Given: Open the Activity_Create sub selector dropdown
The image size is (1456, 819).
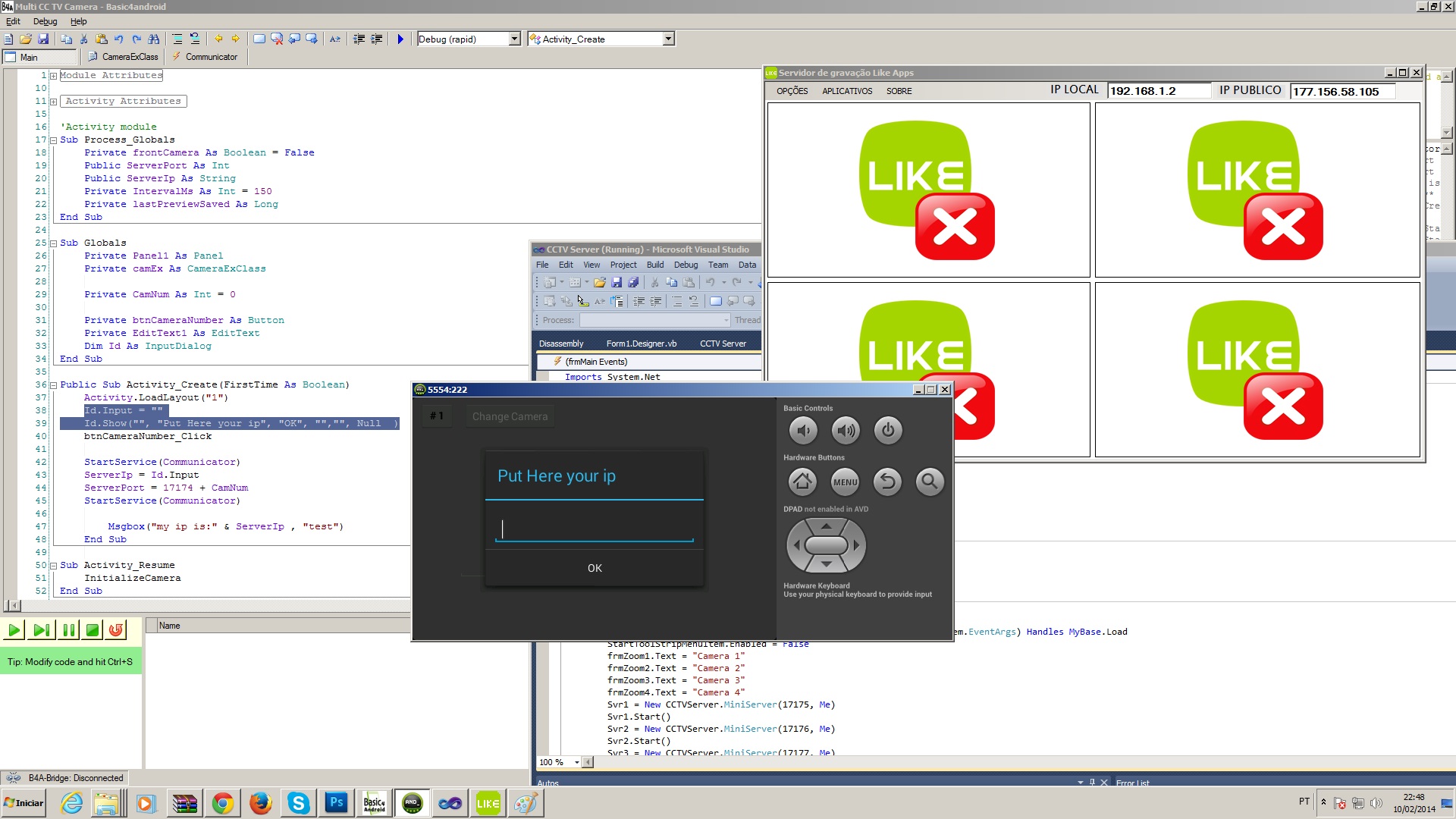Looking at the screenshot, I should 668,39.
